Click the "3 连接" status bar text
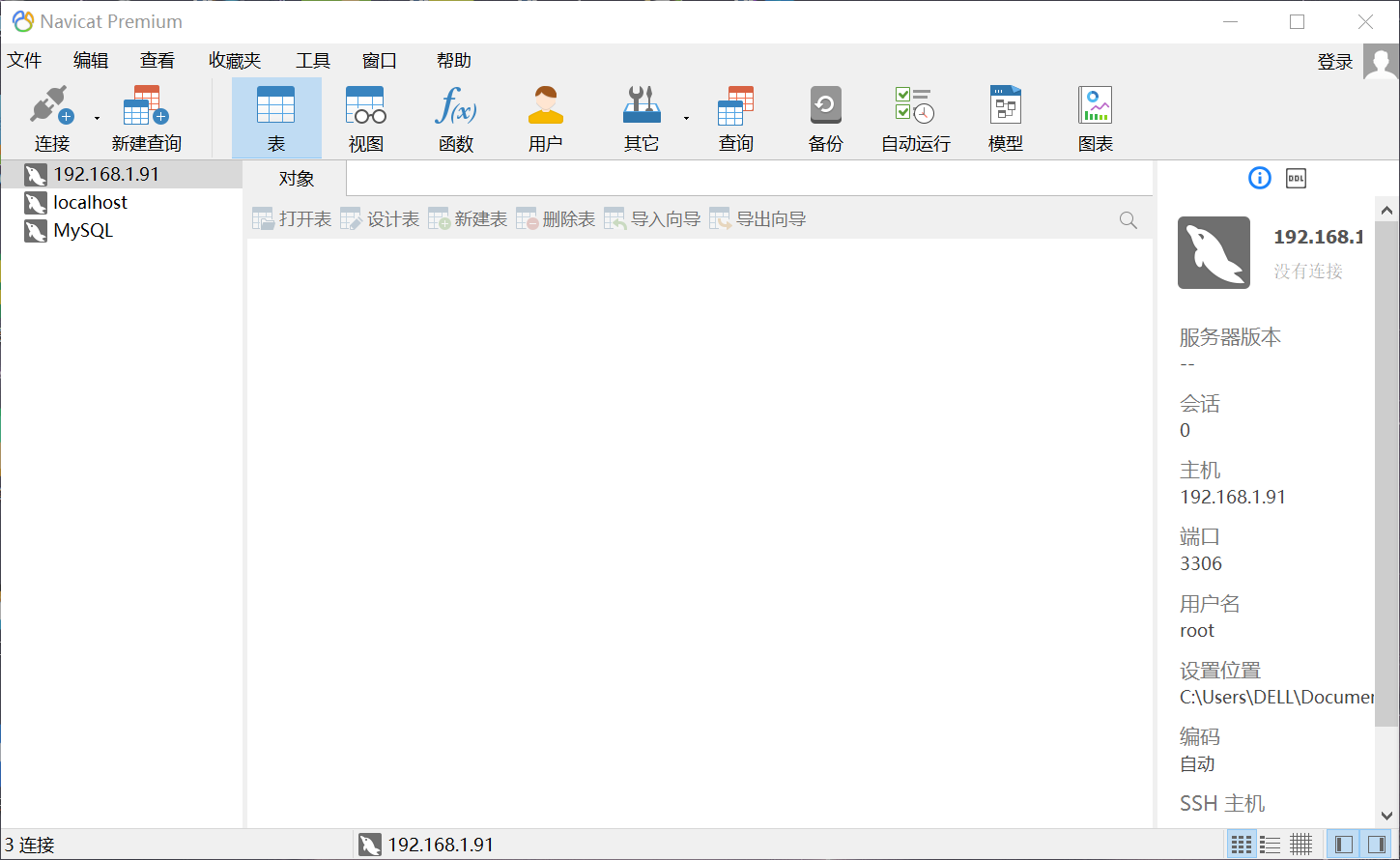 pyautogui.click(x=29, y=846)
